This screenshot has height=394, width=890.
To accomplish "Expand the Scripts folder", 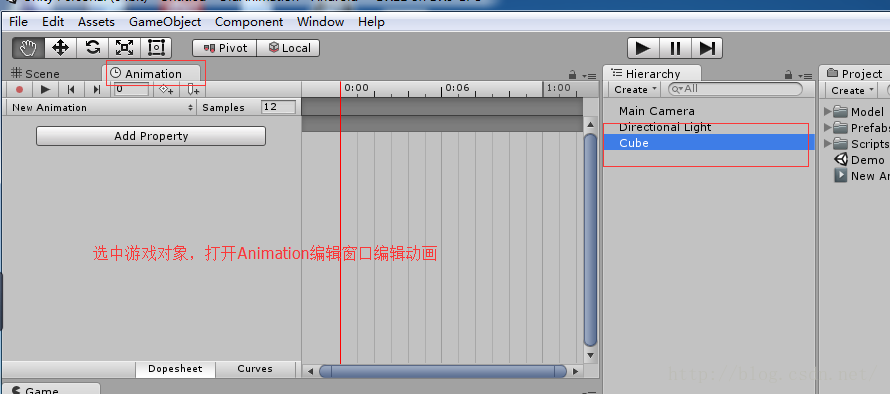I will coord(828,144).
